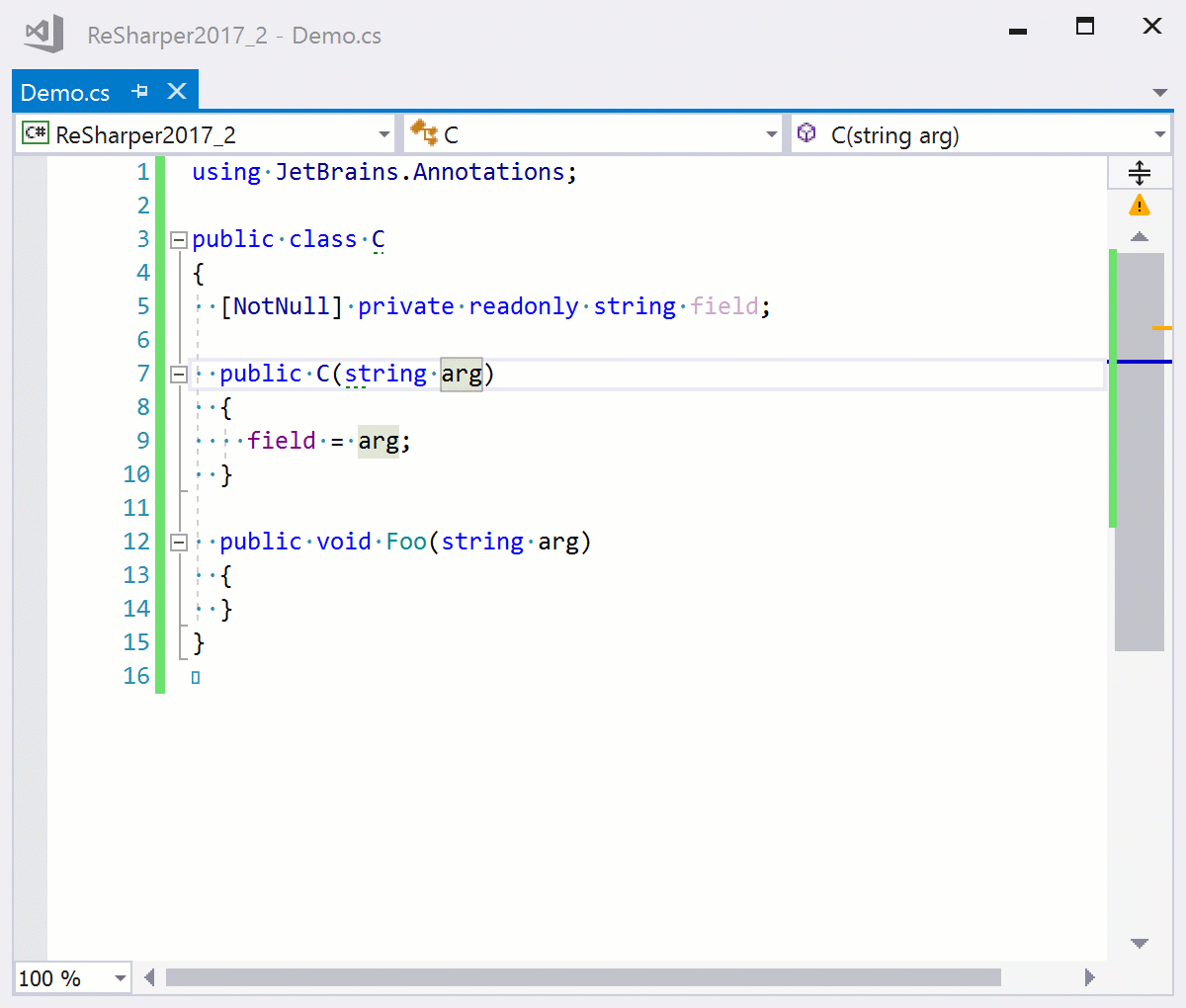The width and height of the screenshot is (1186, 1008).
Task: Click the [NotNull] attribute text
Action: tap(282, 306)
